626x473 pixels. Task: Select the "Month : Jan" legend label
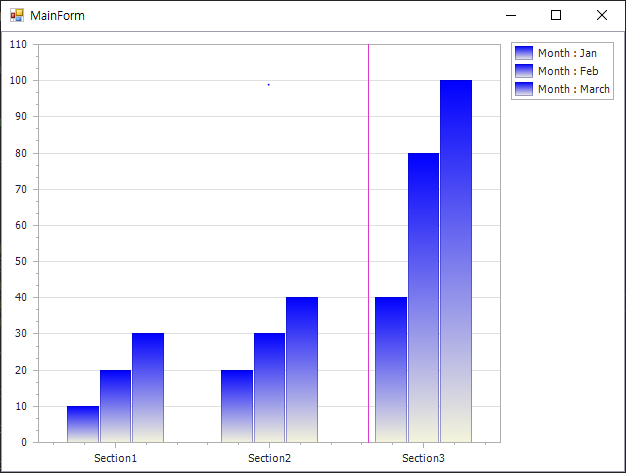tap(567, 53)
